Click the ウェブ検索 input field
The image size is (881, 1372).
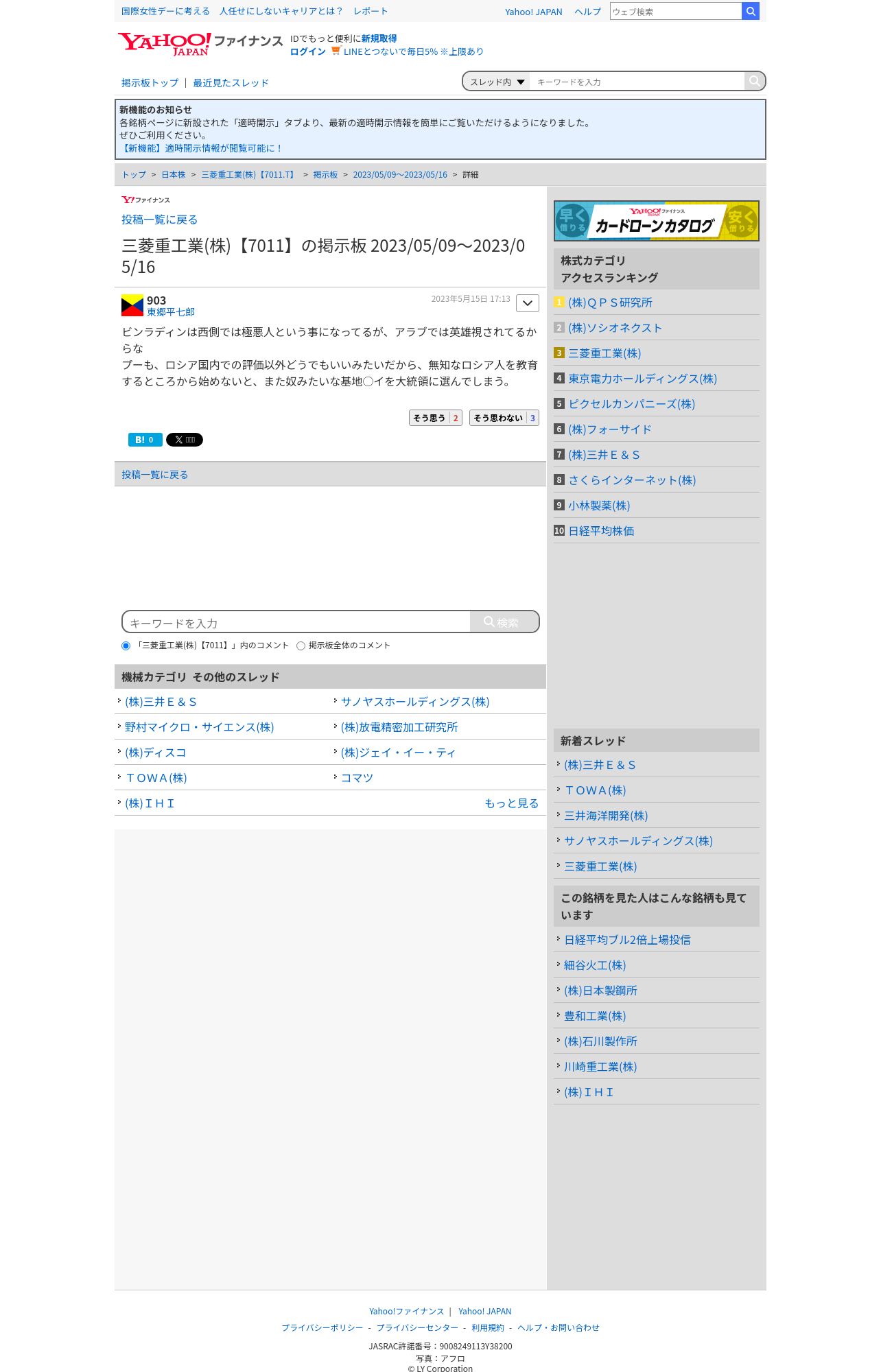(x=676, y=11)
